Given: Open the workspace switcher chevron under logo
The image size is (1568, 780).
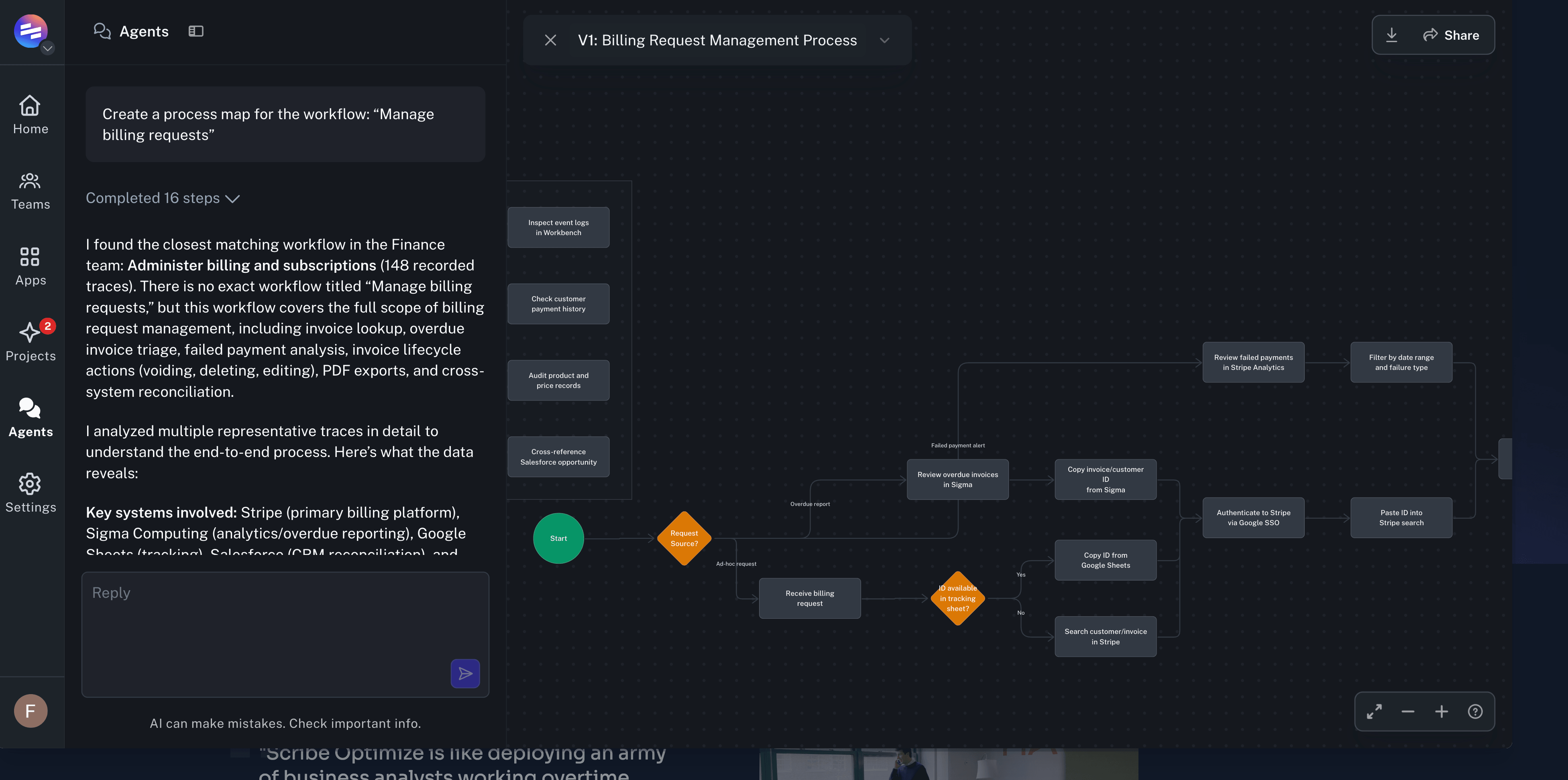Looking at the screenshot, I should (x=47, y=48).
